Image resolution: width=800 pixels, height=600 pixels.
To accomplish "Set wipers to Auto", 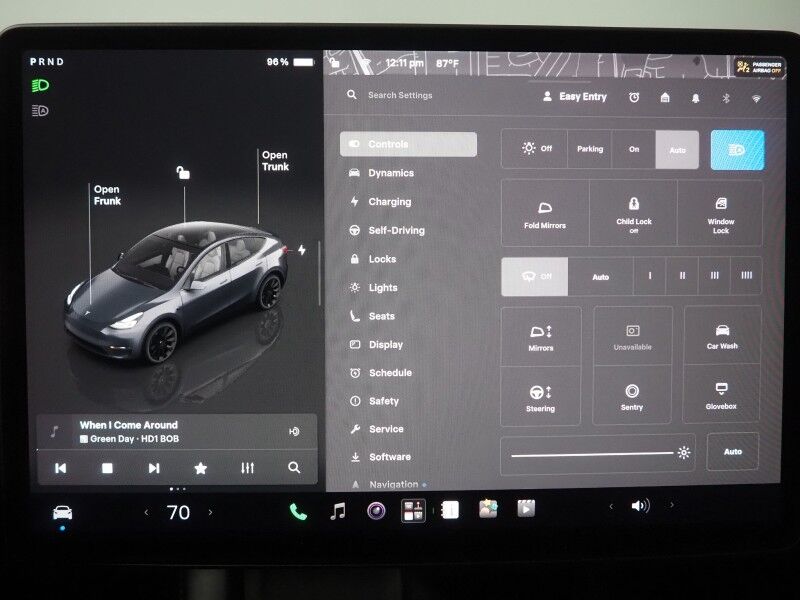I will 601,277.
